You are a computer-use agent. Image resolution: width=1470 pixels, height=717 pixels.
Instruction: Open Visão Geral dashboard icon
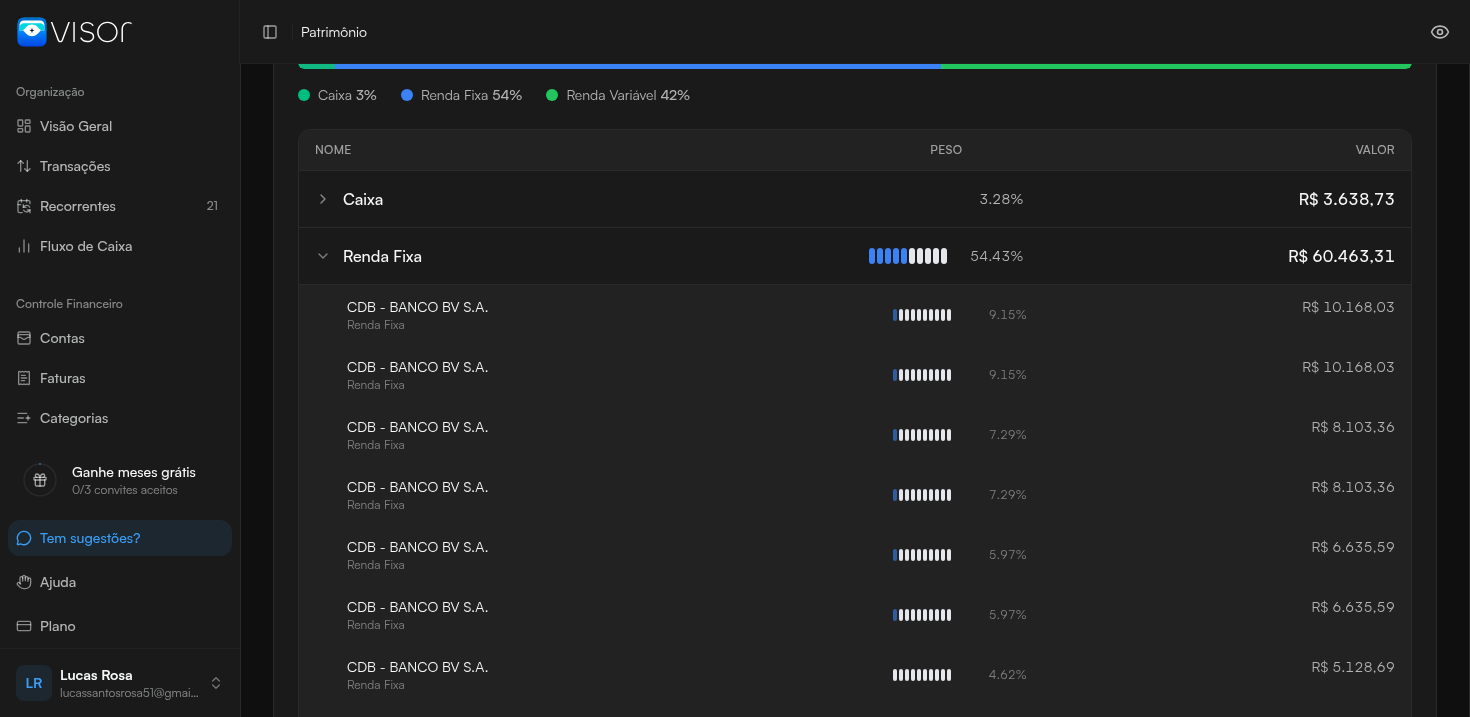tap(24, 127)
